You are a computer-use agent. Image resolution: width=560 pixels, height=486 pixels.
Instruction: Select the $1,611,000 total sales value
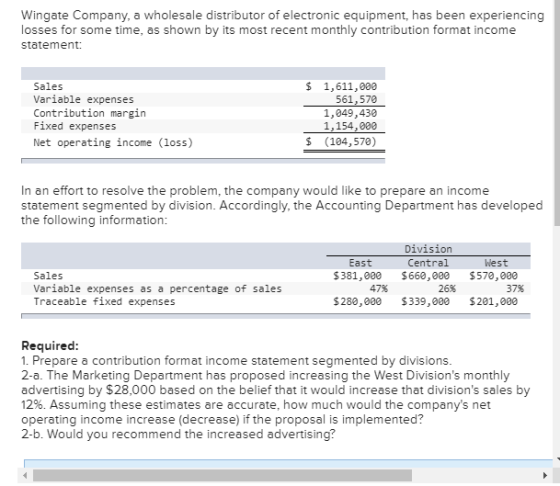(x=341, y=86)
